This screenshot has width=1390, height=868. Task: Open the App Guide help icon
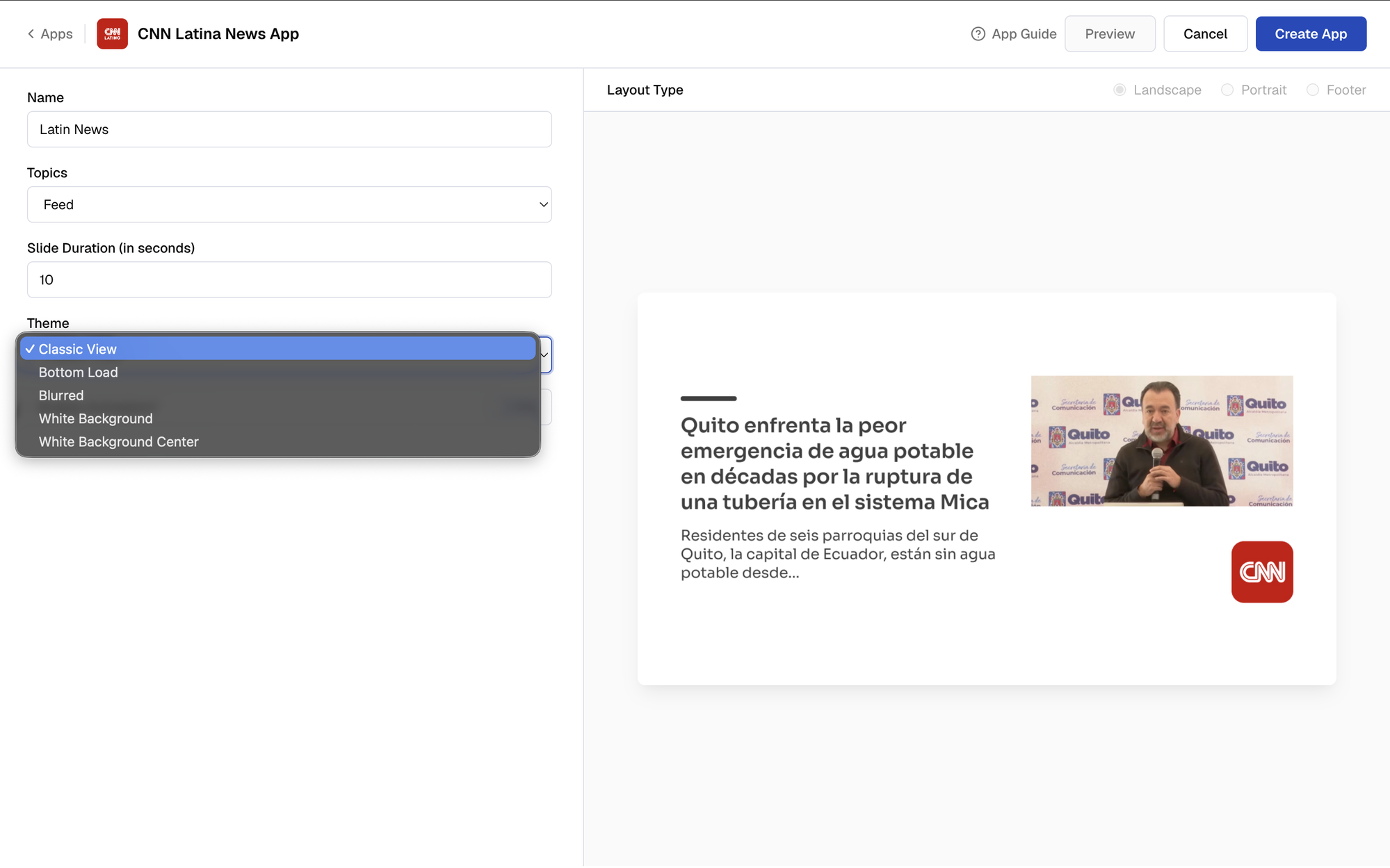pyautogui.click(x=978, y=34)
